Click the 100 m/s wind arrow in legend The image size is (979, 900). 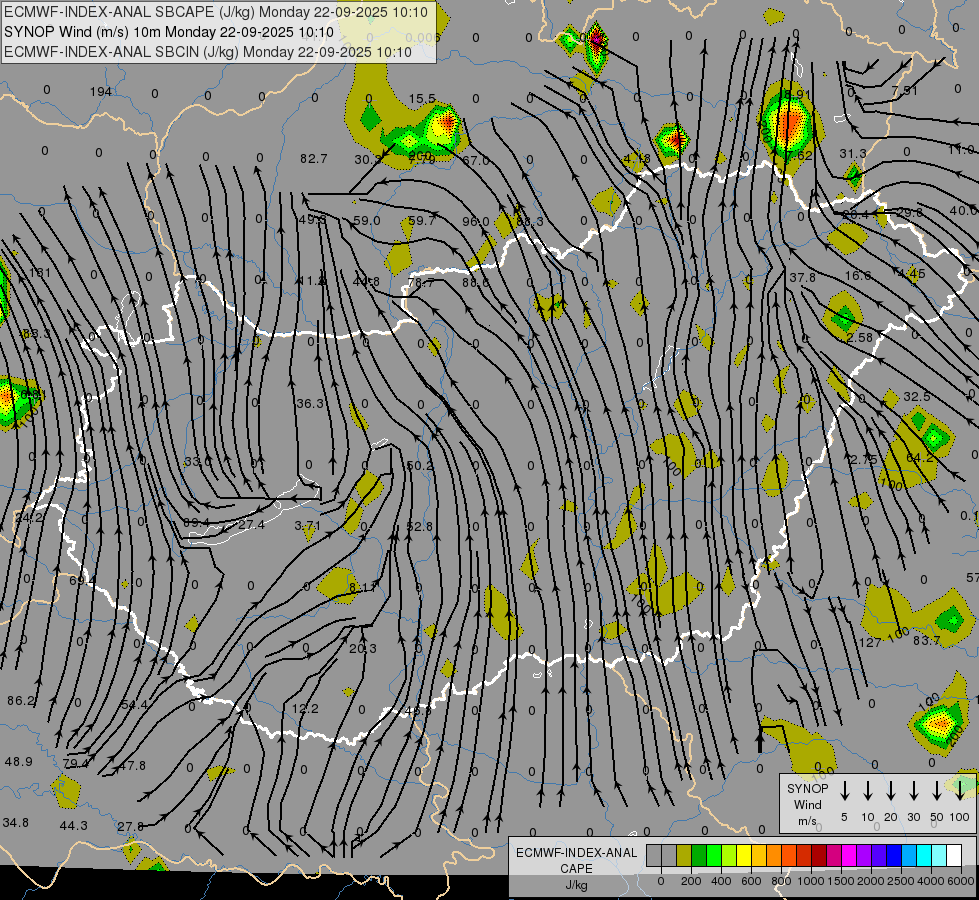960,791
